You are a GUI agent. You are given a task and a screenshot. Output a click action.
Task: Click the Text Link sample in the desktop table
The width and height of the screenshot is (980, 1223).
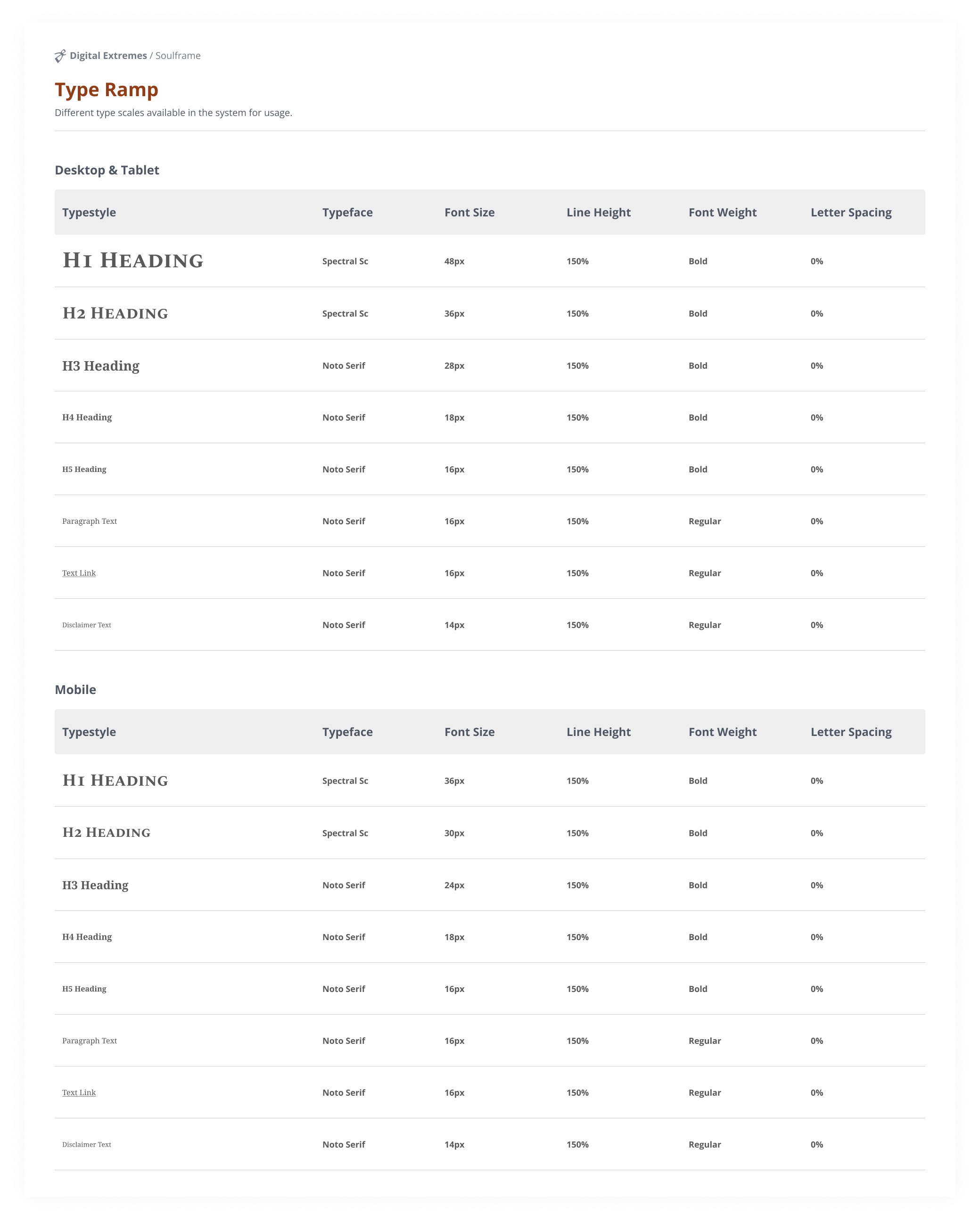[79, 573]
